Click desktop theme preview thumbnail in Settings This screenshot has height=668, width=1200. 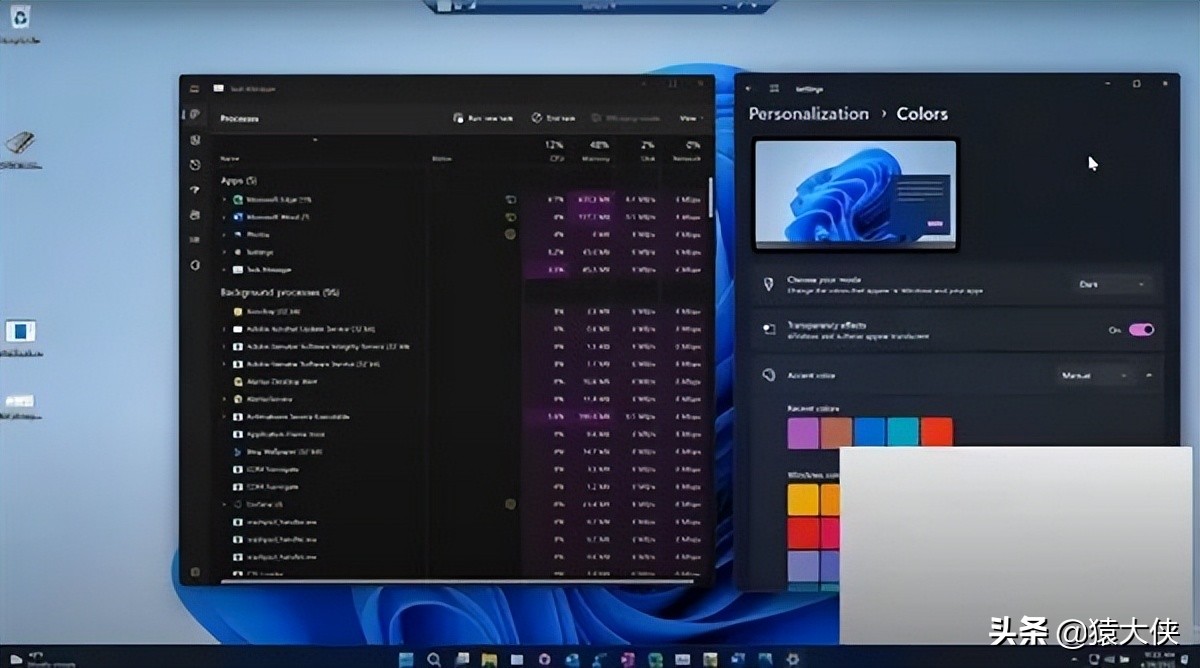pos(855,194)
